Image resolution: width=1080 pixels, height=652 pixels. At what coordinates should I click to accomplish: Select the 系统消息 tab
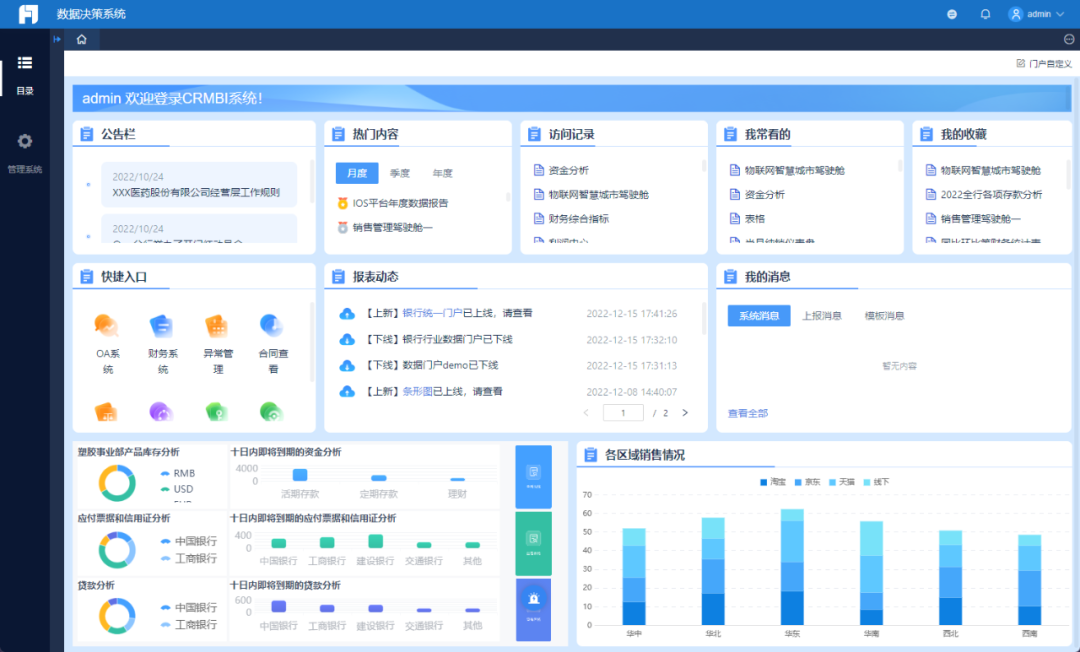pyautogui.click(x=759, y=316)
